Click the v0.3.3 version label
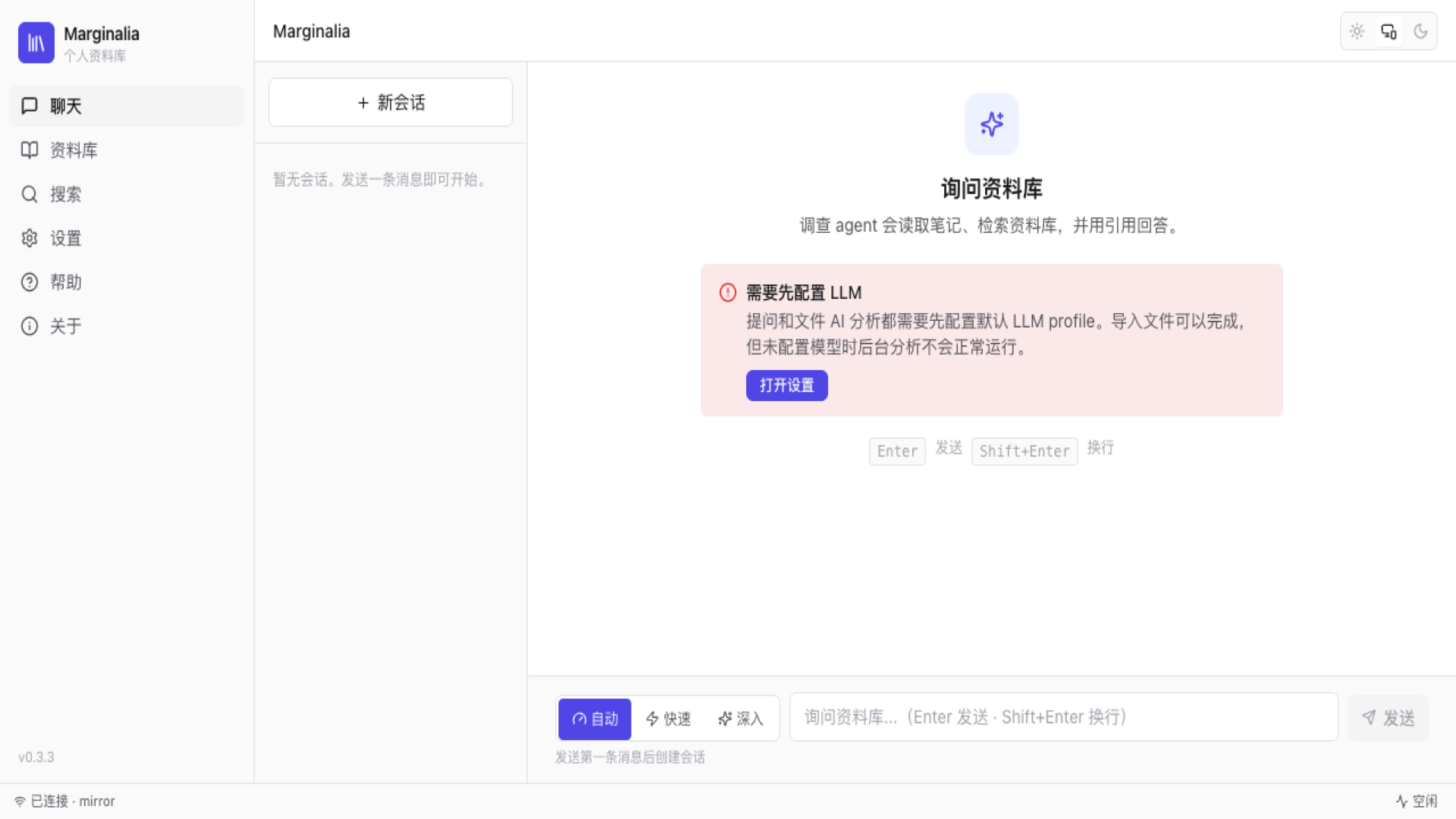The image size is (1456, 819). [x=36, y=758]
